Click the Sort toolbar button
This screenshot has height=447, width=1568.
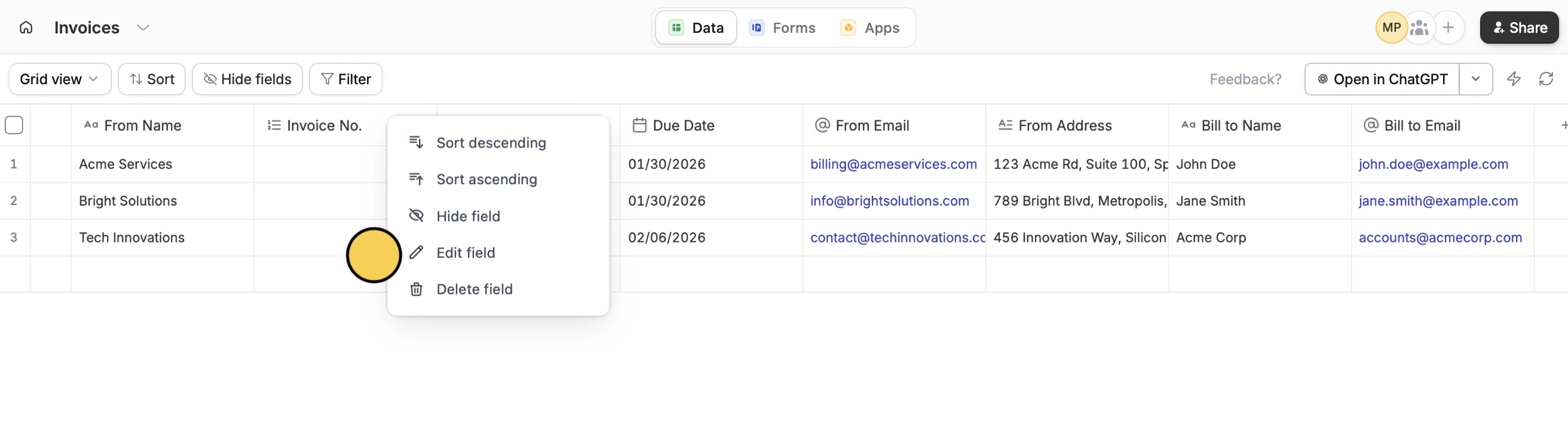[x=152, y=79]
